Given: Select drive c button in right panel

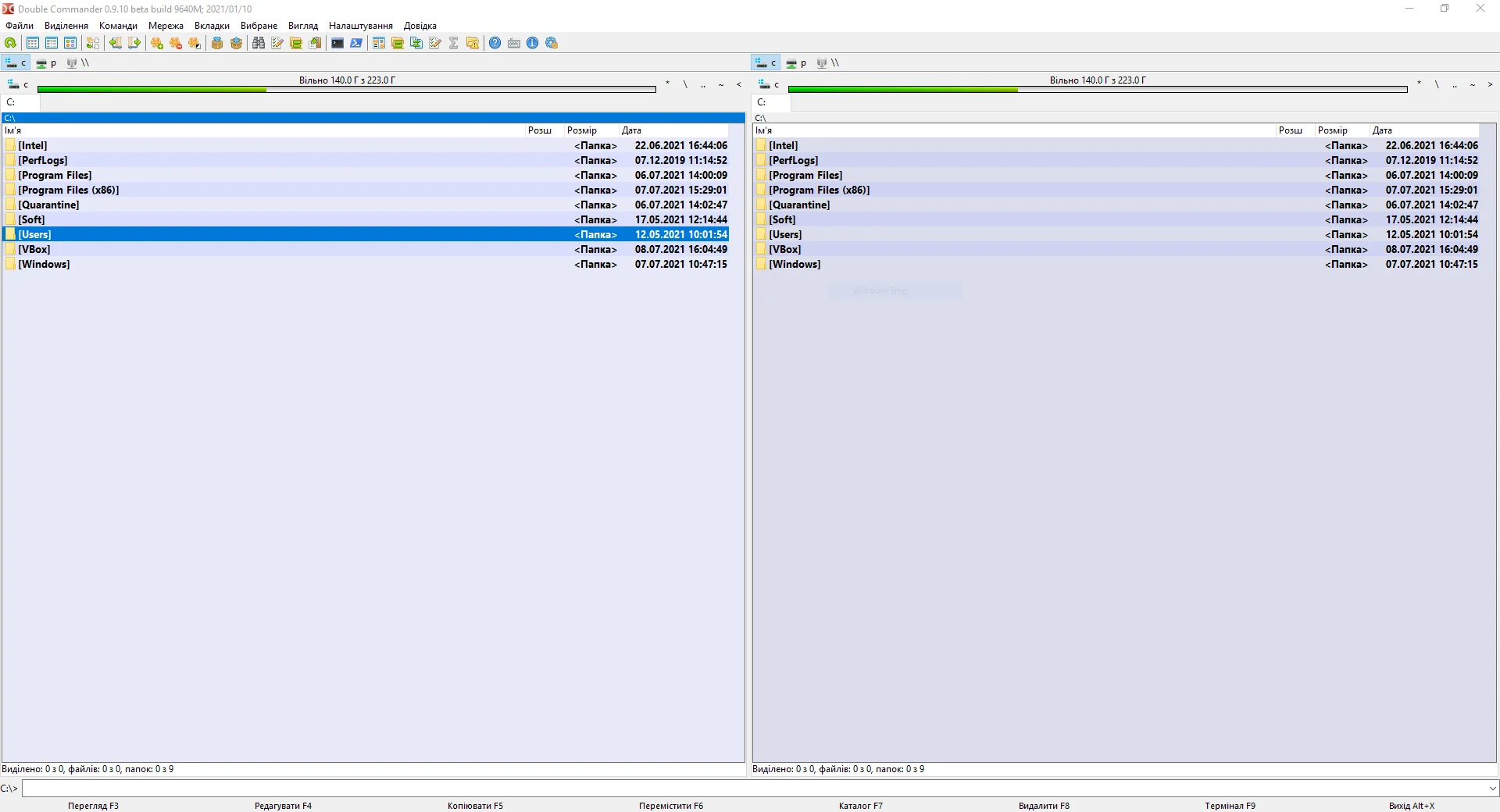Looking at the screenshot, I should point(766,63).
